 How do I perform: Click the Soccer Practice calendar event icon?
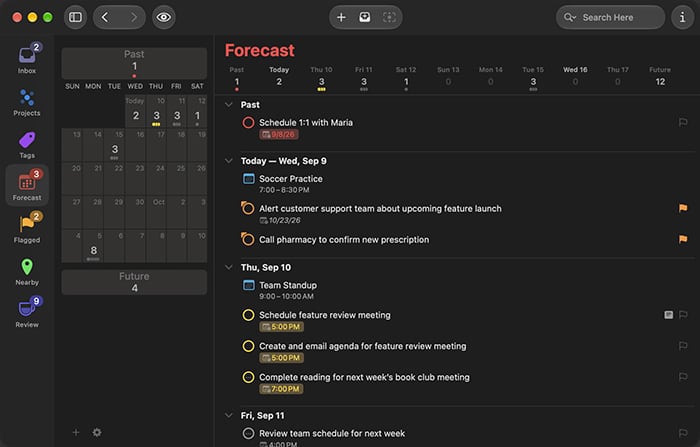coord(249,179)
